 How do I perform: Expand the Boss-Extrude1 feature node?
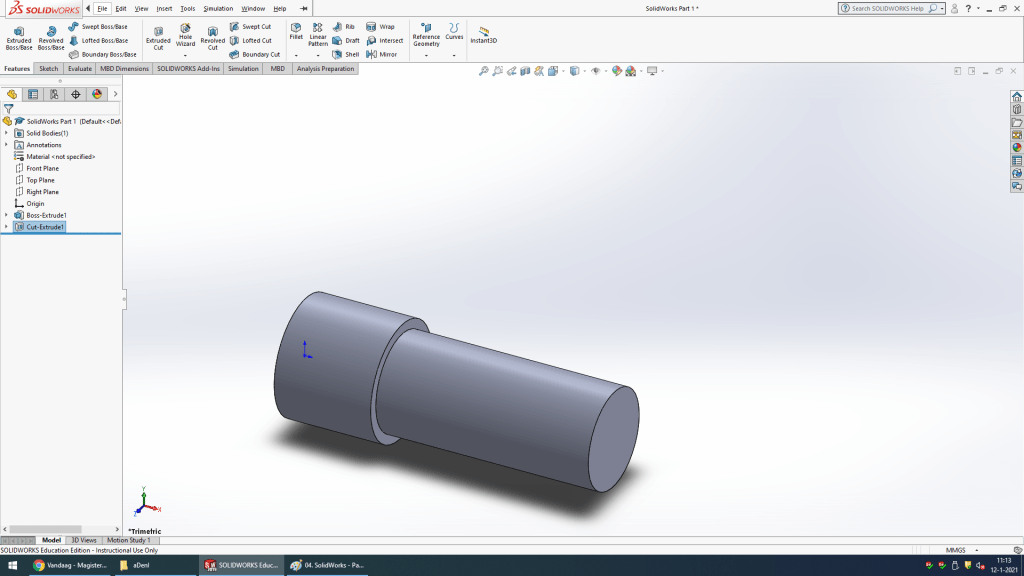6,215
